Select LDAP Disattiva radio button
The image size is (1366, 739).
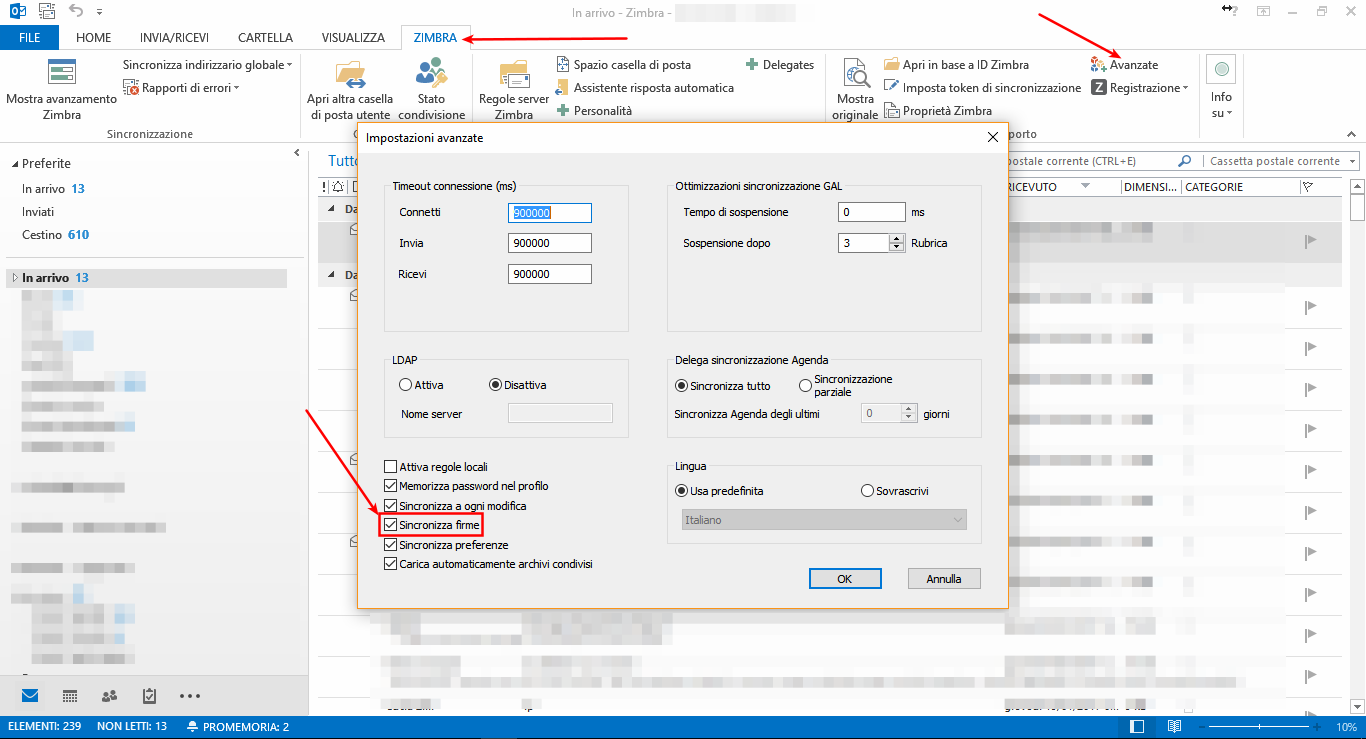[495, 385]
